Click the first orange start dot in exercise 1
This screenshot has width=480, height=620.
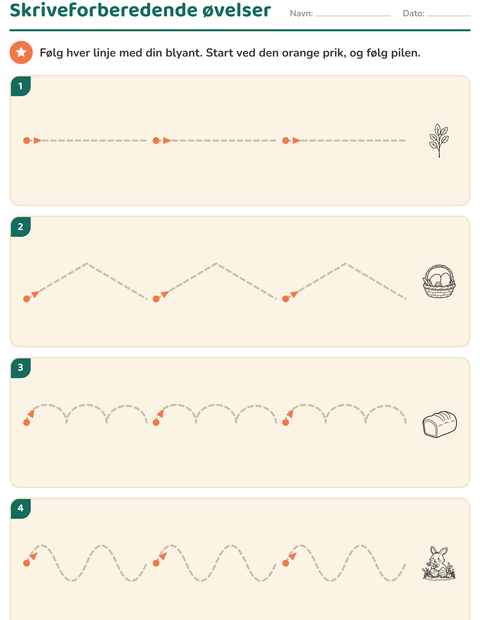(26, 140)
